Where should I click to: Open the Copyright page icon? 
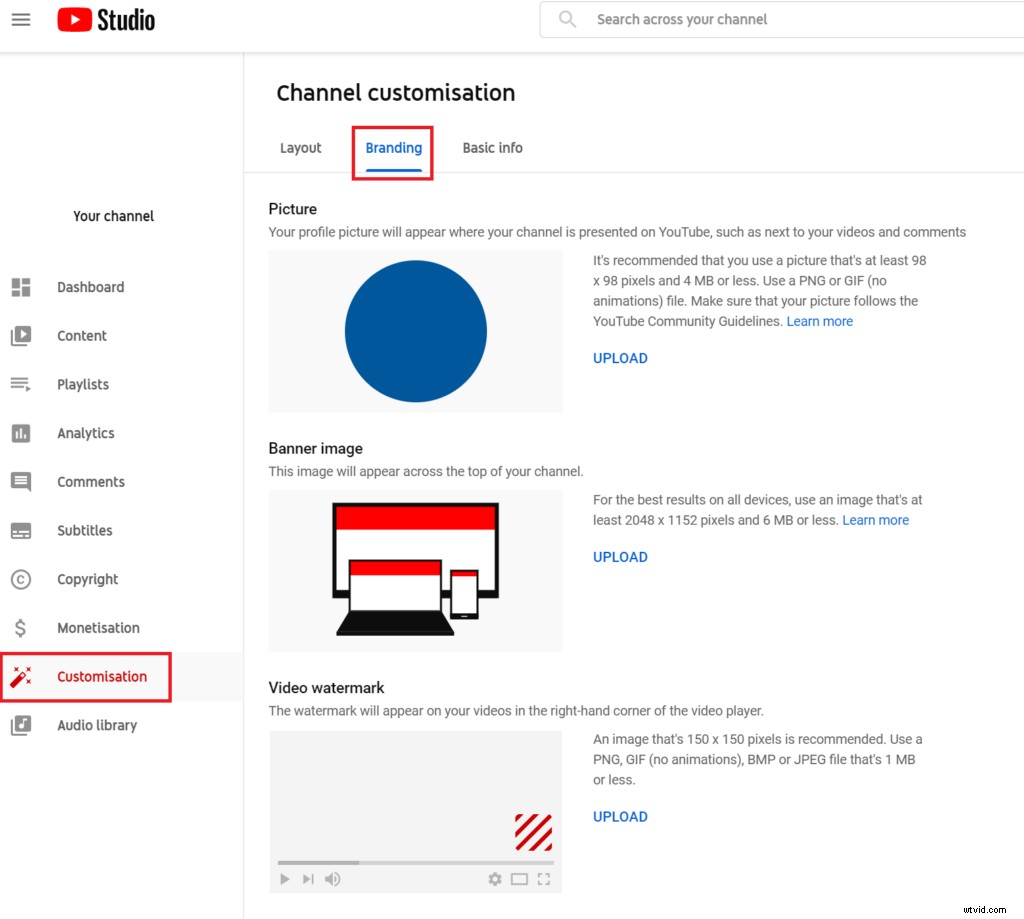click(x=21, y=579)
